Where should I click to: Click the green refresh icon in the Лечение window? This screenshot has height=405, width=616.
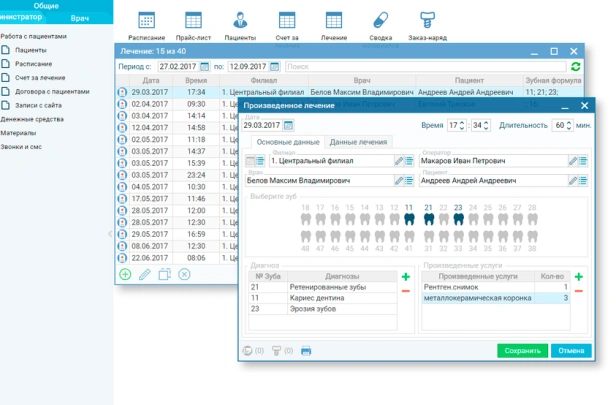pos(575,66)
